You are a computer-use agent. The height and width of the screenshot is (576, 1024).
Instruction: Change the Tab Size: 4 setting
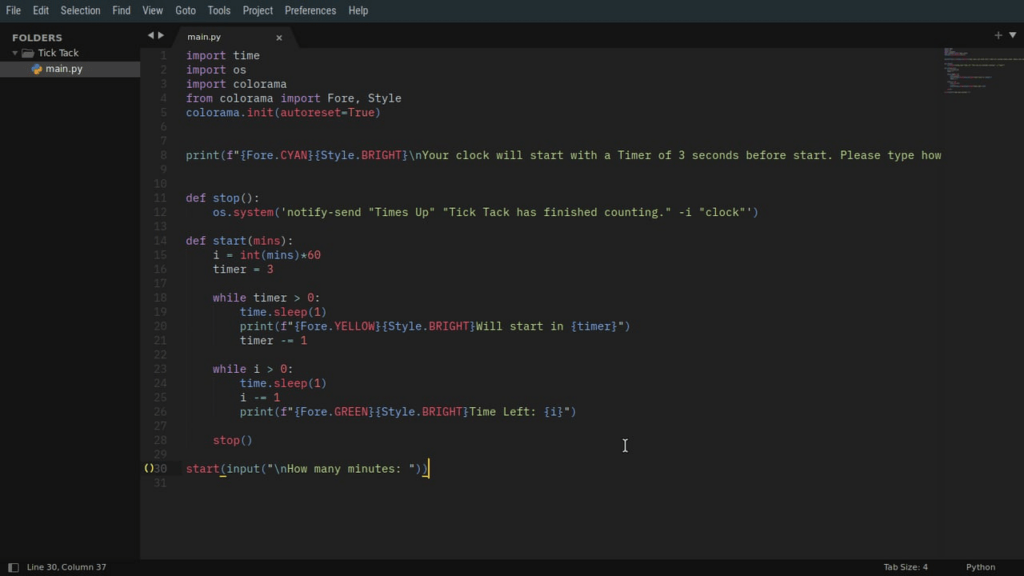pos(905,567)
